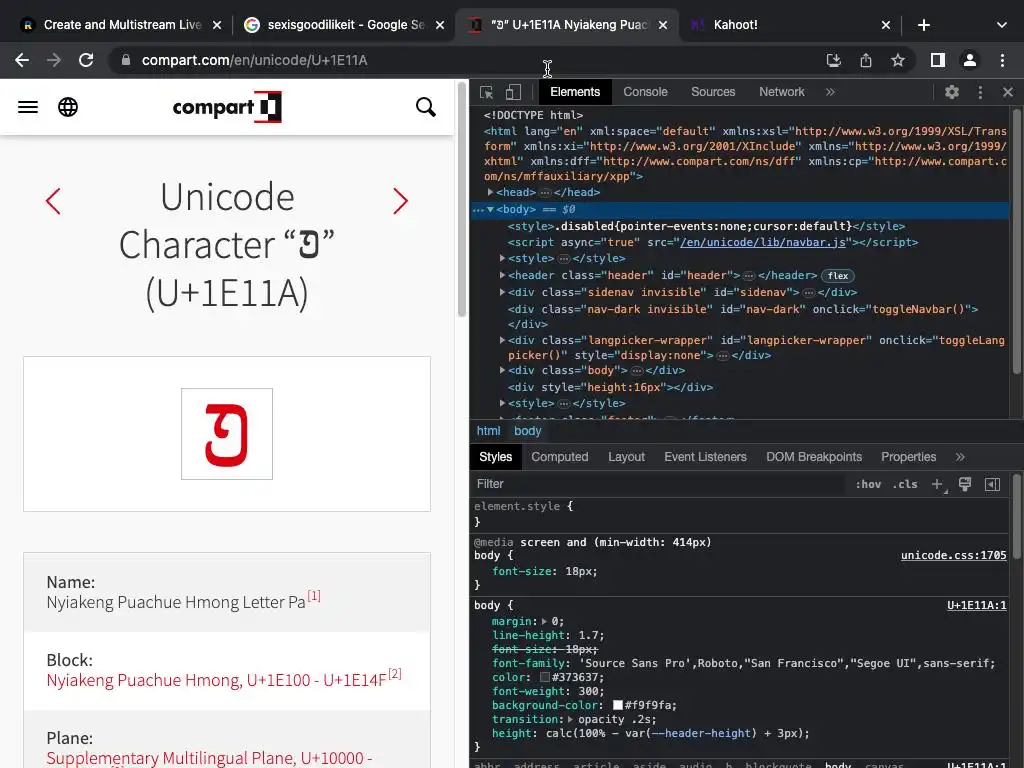The width and height of the screenshot is (1024, 768).
Task: Select html in breadcrumb bar
Action: [x=488, y=431]
